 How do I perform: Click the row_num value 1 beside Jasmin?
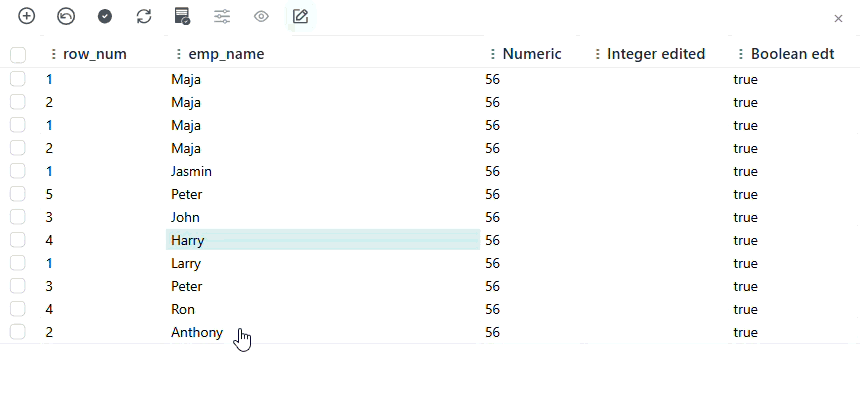pyautogui.click(x=49, y=171)
